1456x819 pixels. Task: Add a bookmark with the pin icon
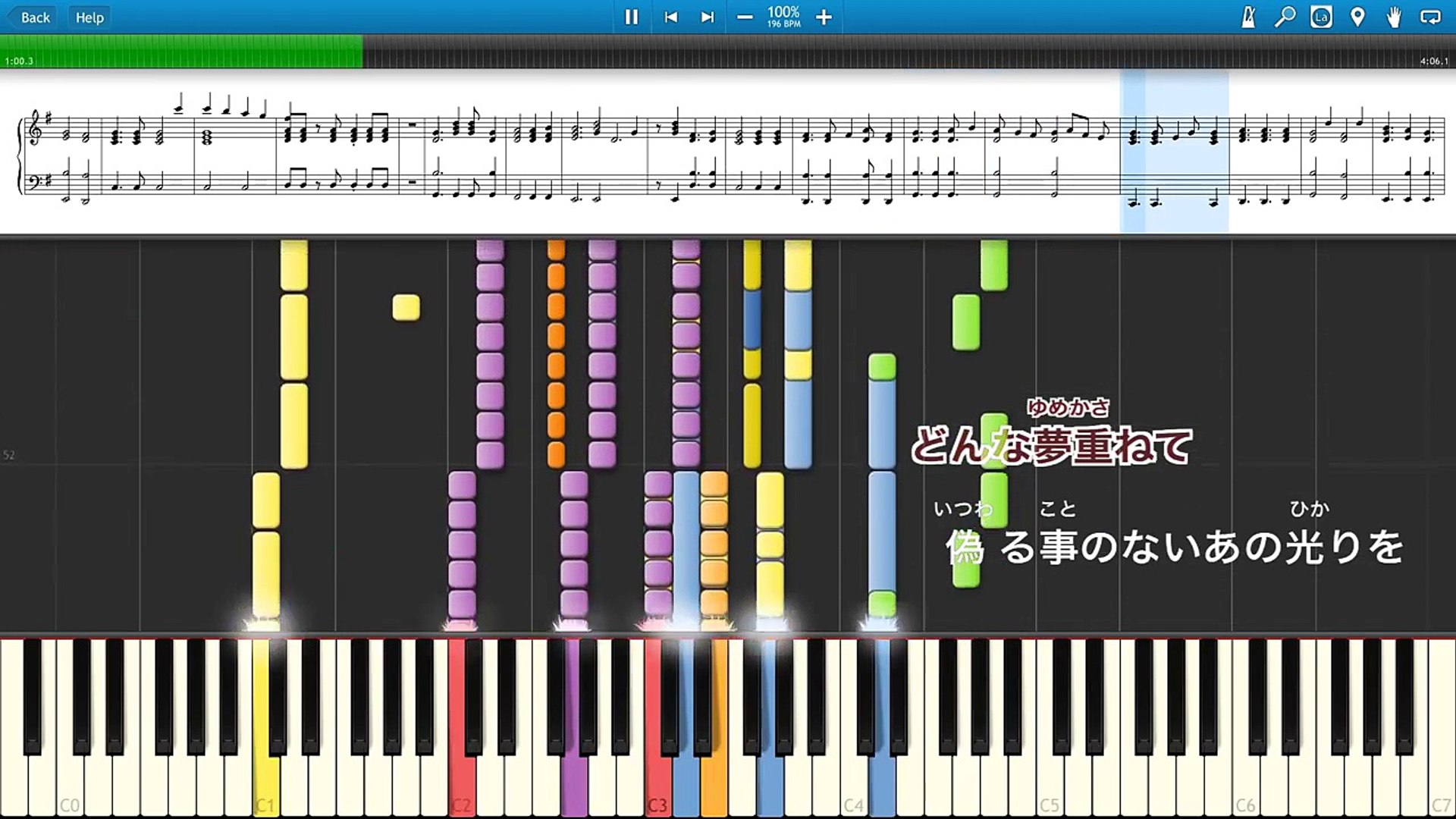point(1357,17)
